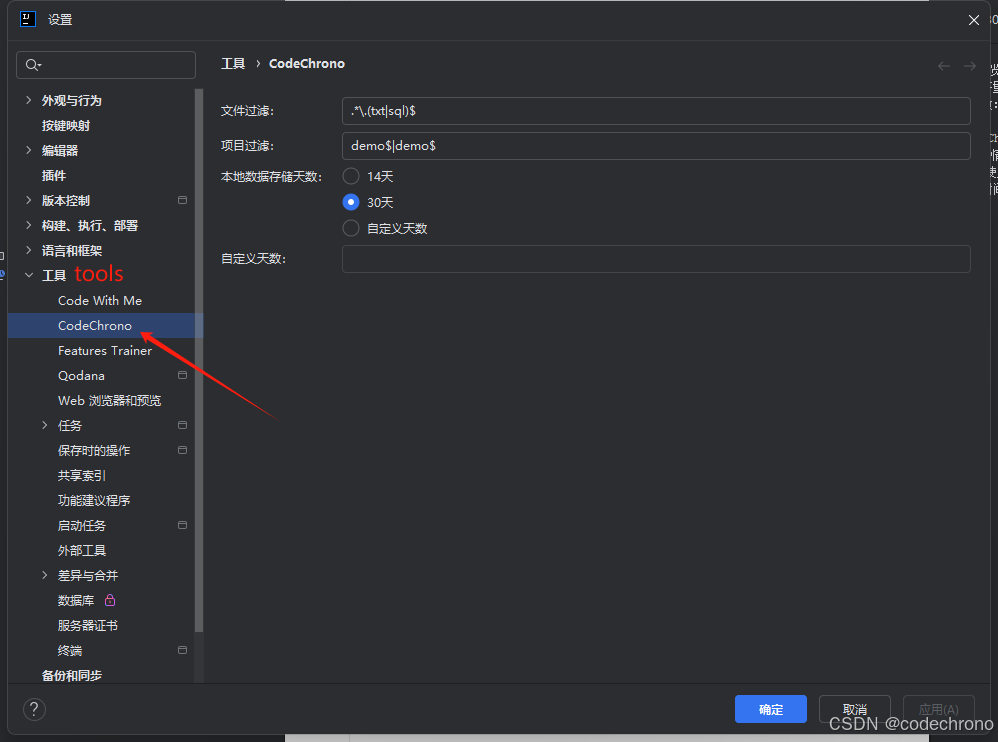Image resolution: width=998 pixels, height=742 pixels.
Task: Select the 14天 storage radio button
Action: 351,176
